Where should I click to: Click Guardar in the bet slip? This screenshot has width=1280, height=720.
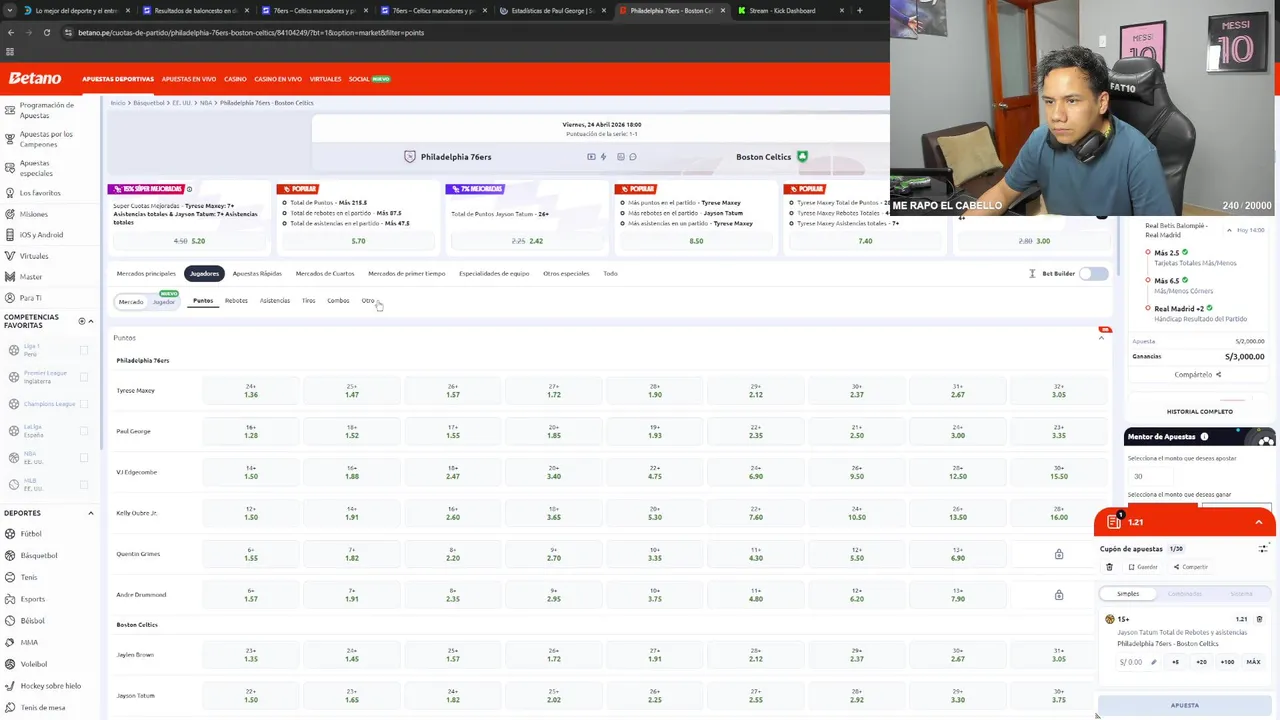click(x=1143, y=567)
